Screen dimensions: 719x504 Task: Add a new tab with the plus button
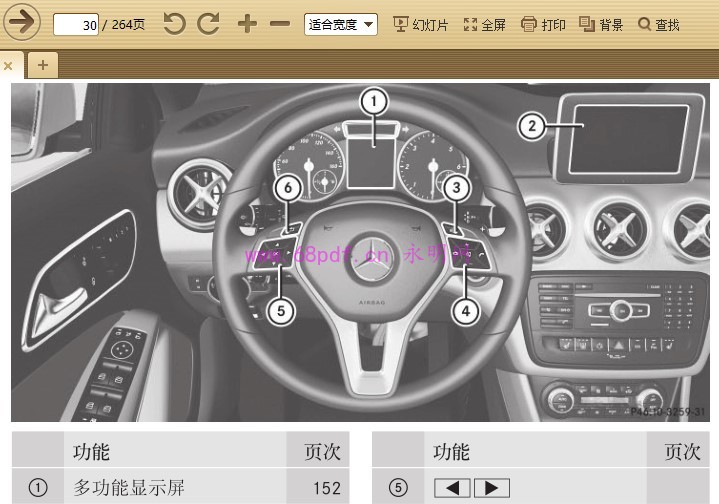point(43,65)
